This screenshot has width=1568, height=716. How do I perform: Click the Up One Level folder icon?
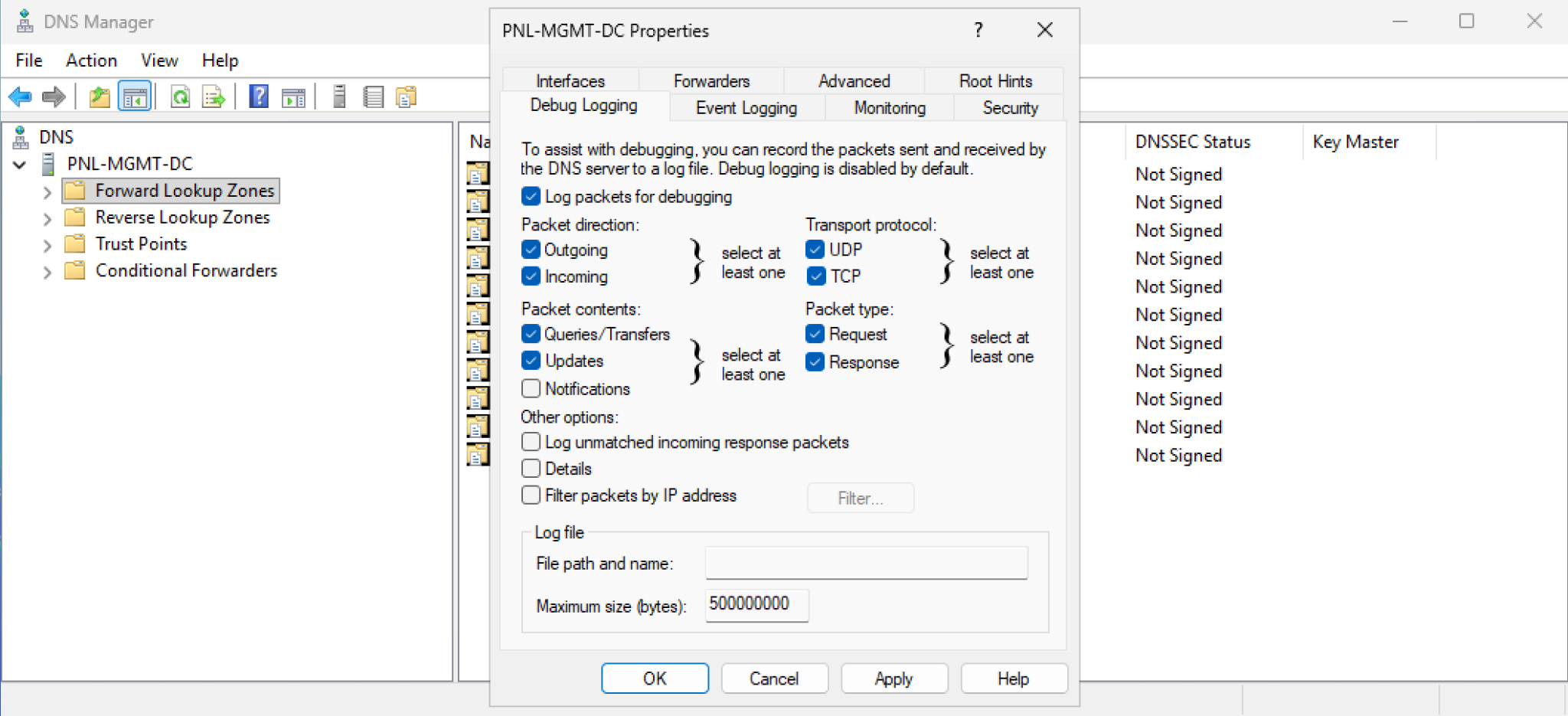point(99,96)
